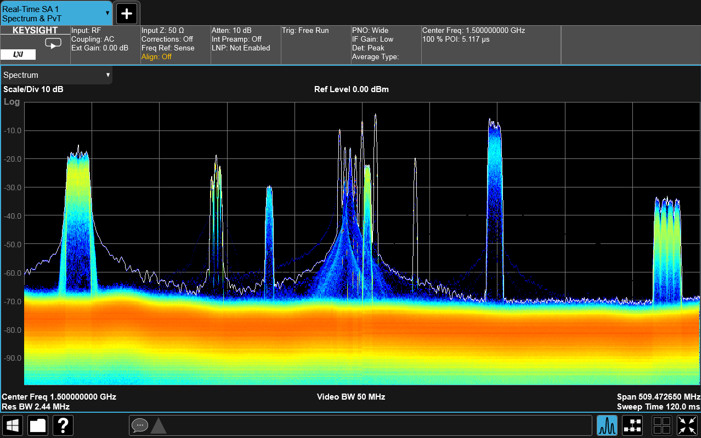This screenshot has width=701, height=438.
Task: Click the Center Freq 1.5 GHz readout
Action: coord(59,397)
